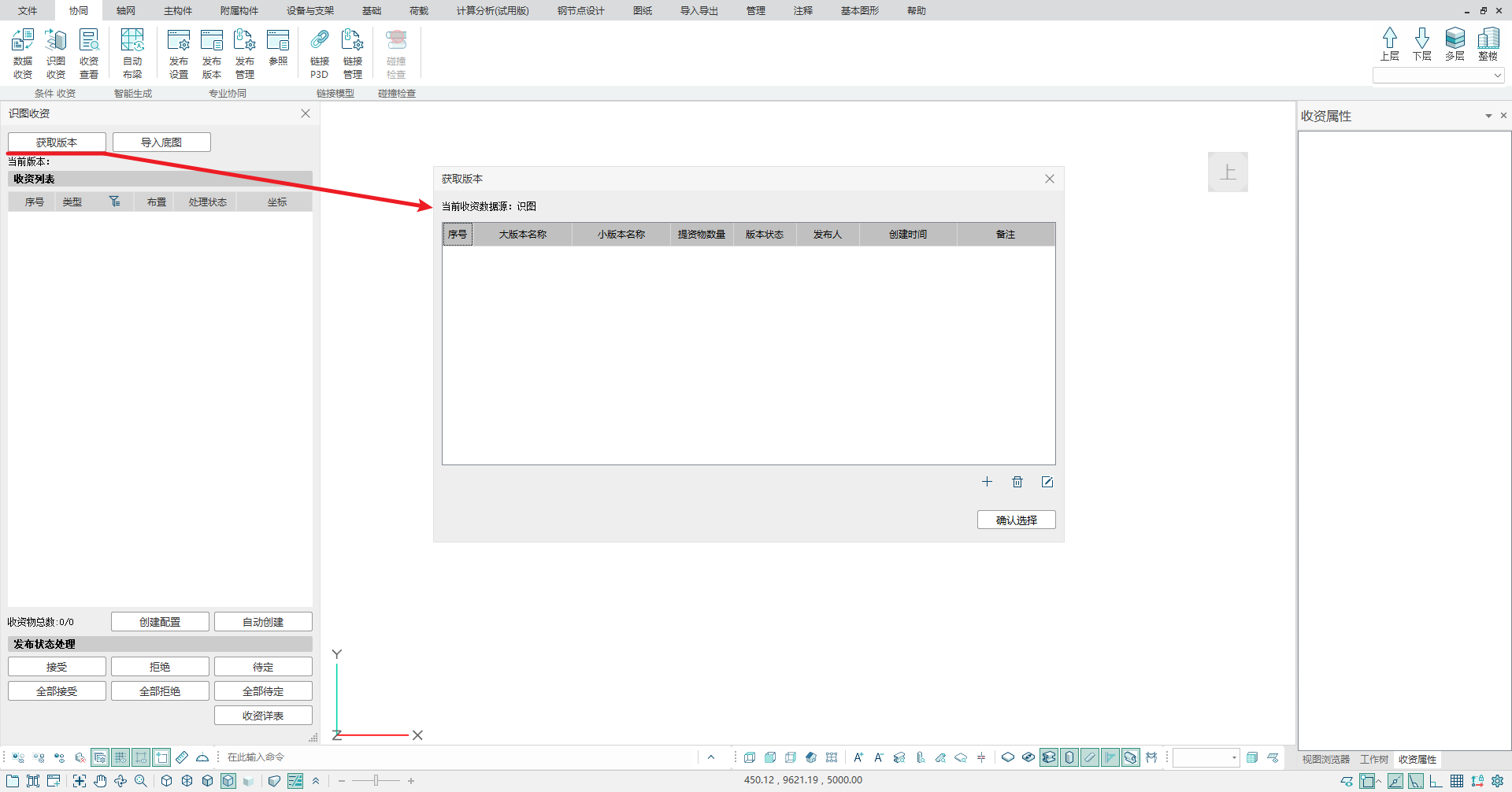The image size is (1512, 792).
Task: Click the trash delete icon in 获取版本 dialog
Action: click(x=1017, y=482)
